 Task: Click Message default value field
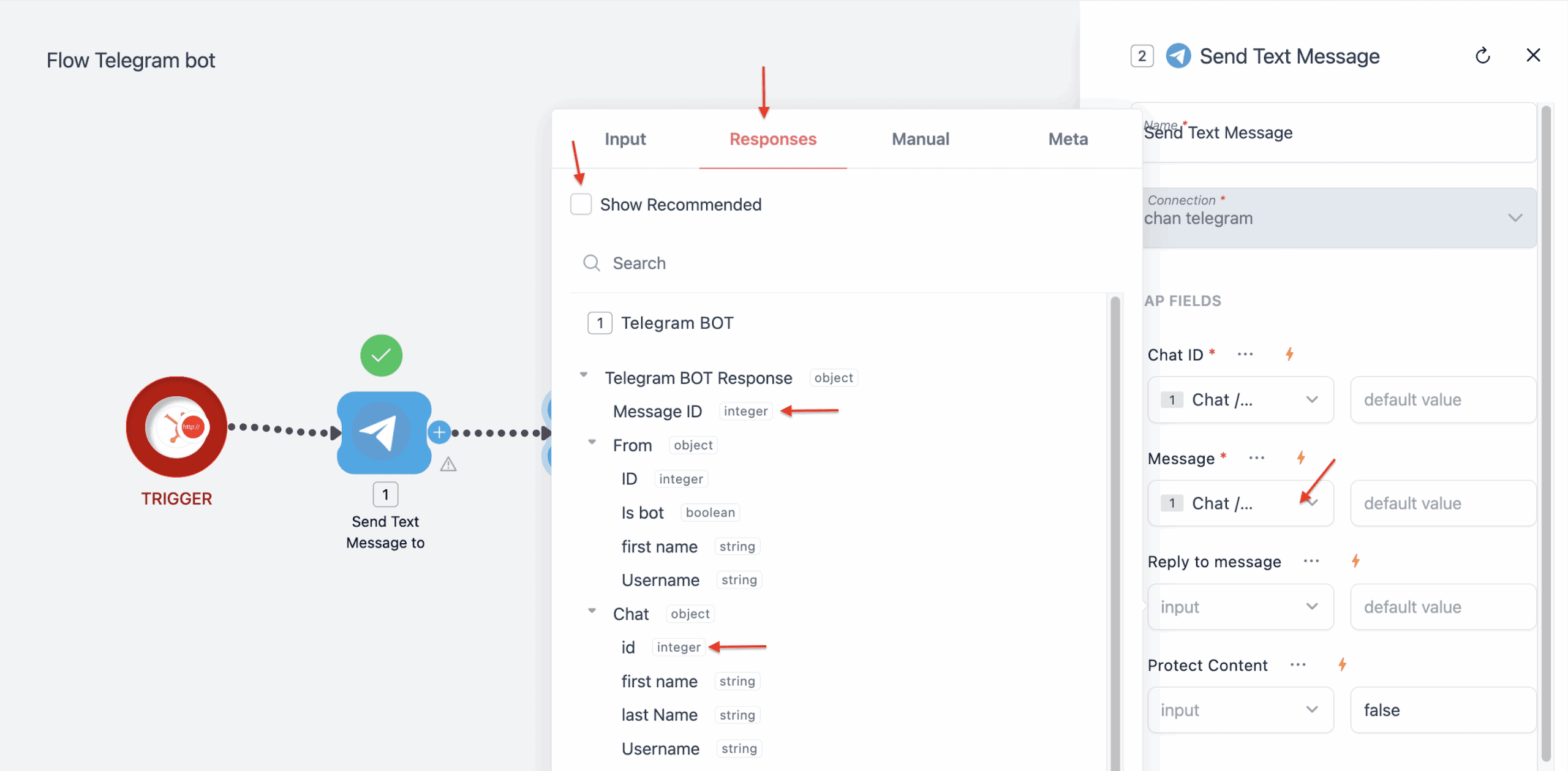tap(1444, 503)
